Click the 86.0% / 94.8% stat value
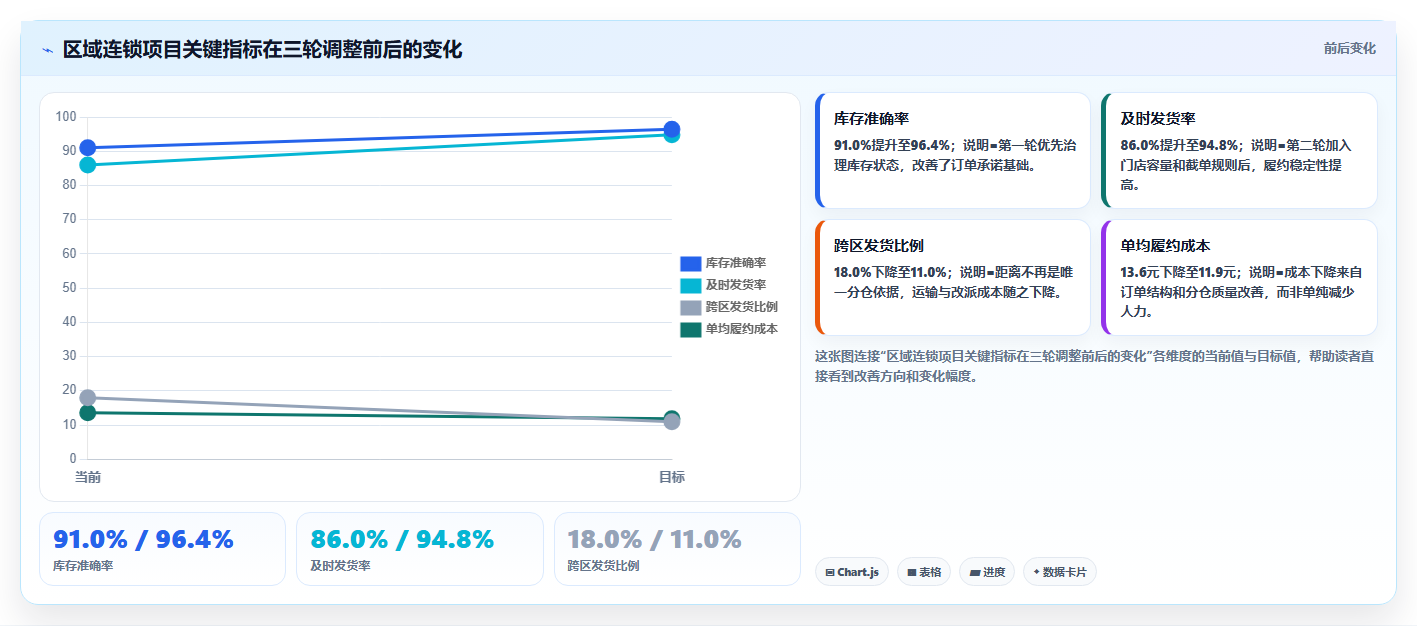Image resolution: width=1417 pixels, height=626 pixels. [402, 539]
